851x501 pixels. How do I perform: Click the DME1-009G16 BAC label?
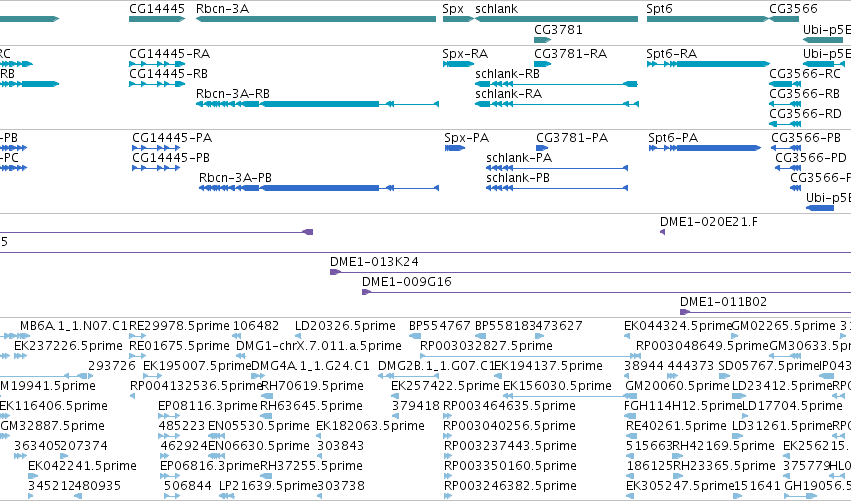(407, 282)
